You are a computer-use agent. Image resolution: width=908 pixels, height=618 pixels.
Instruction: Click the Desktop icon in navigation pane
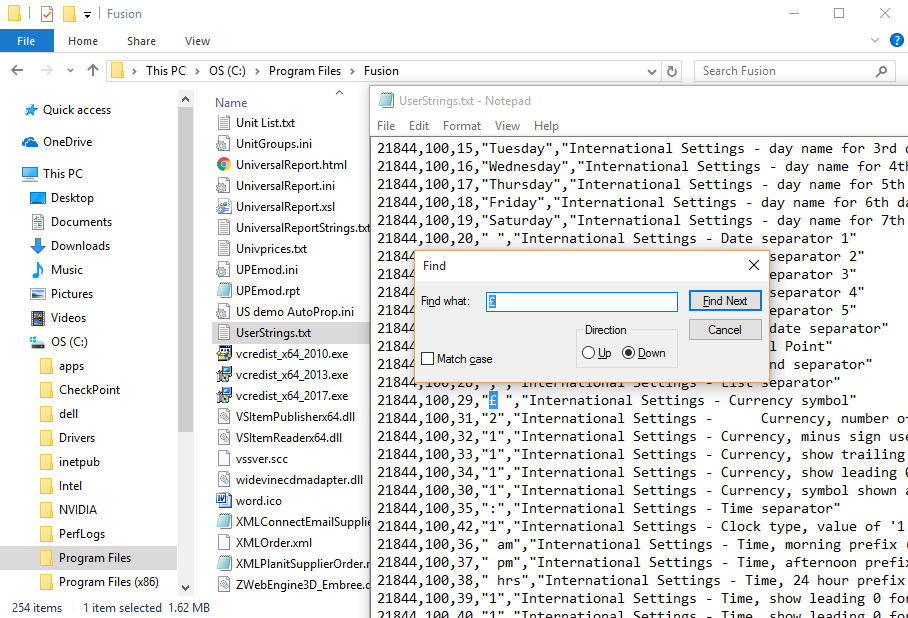pyautogui.click(x=38, y=198)
